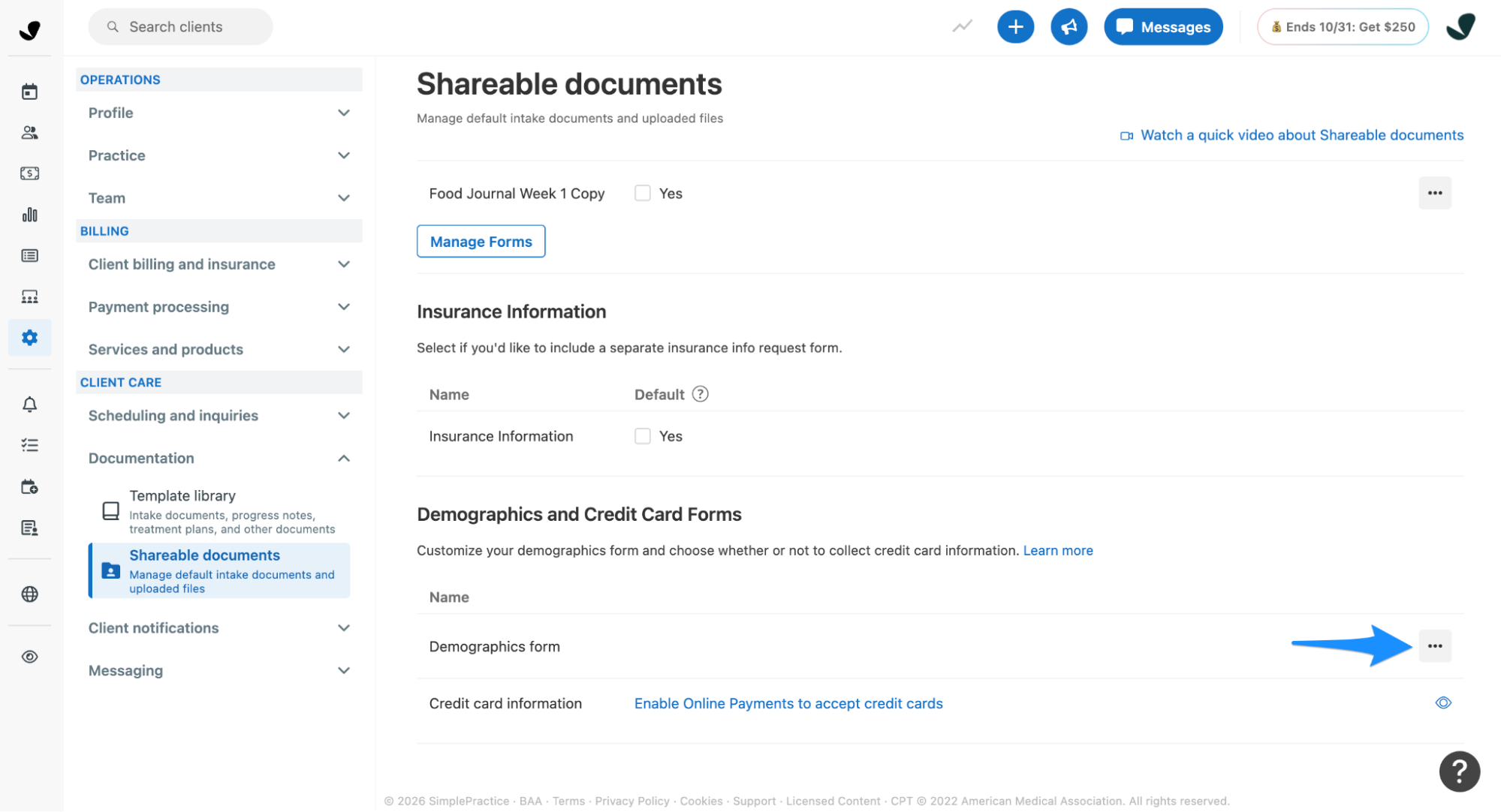Open the clients people icon
The height and width of the screenshot is (812, 1501).
click(29, 133)
